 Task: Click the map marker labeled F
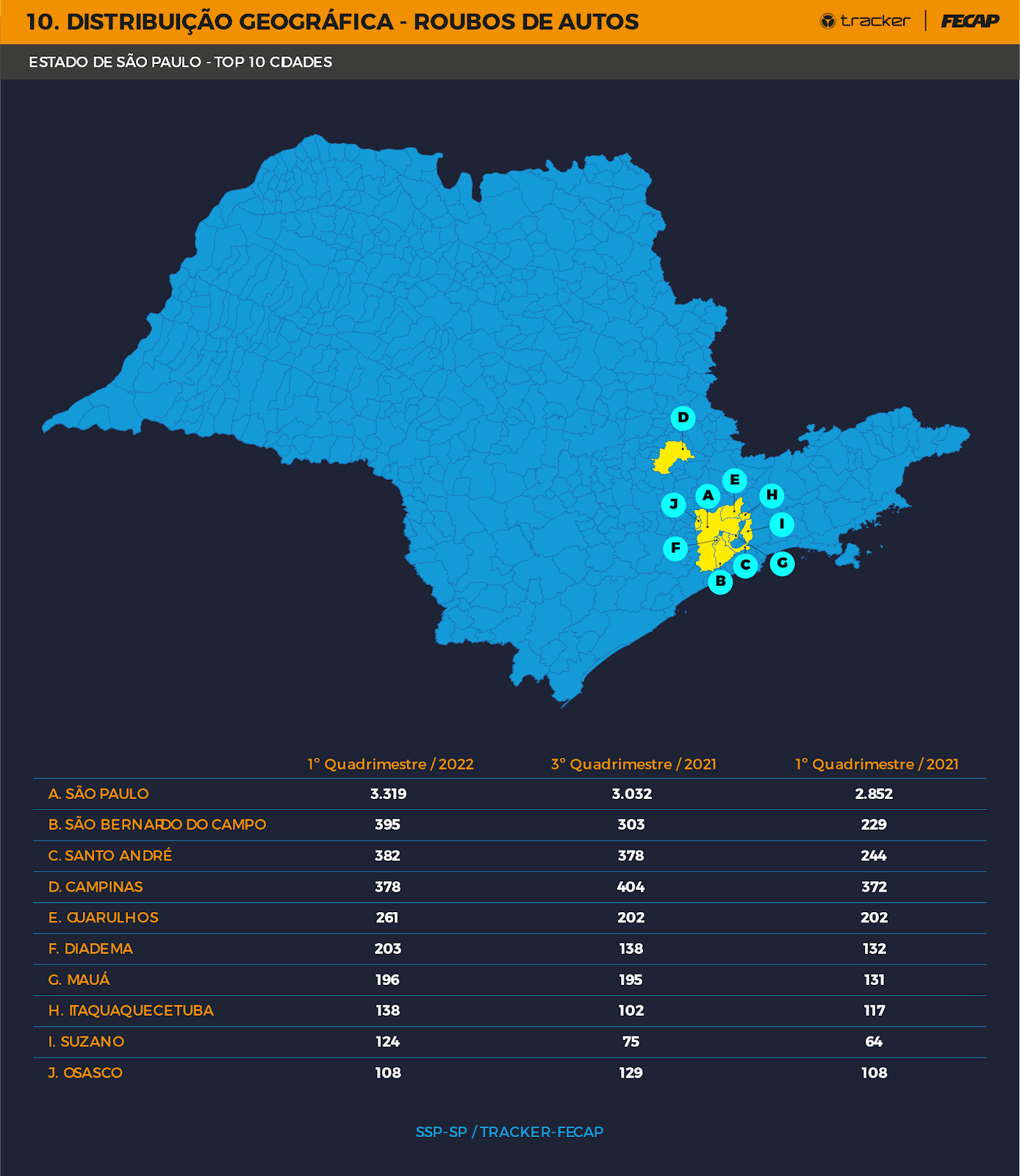pos(675,548)
